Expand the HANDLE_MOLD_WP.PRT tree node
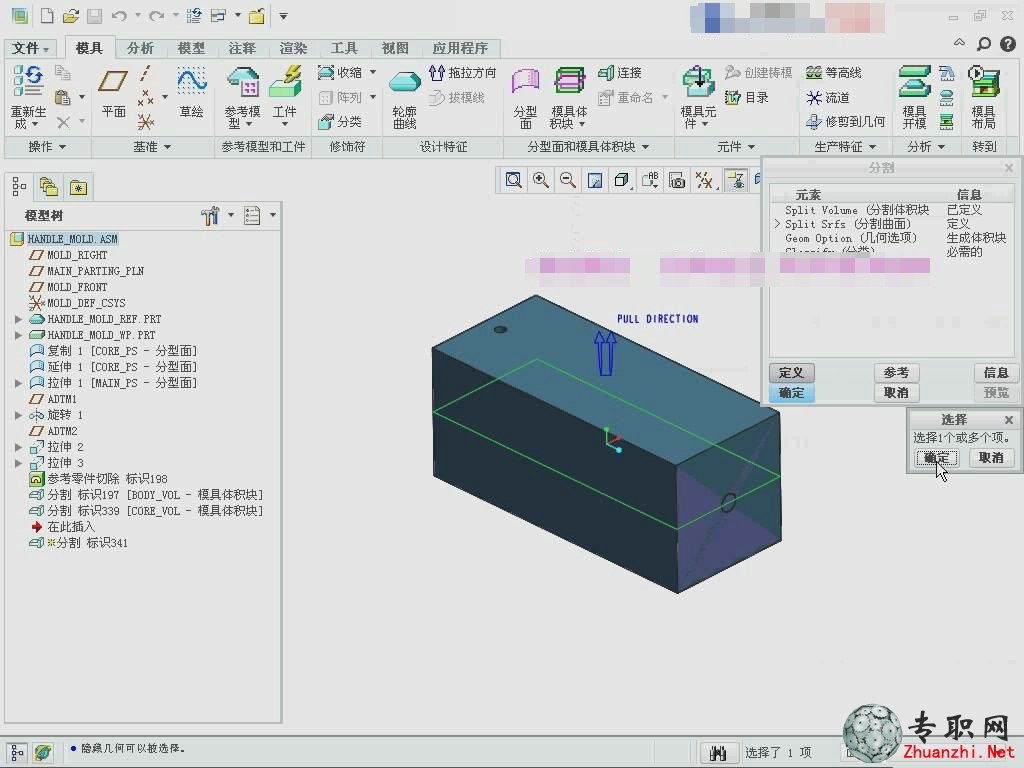The image size is (1024, 768). (18, 335)
